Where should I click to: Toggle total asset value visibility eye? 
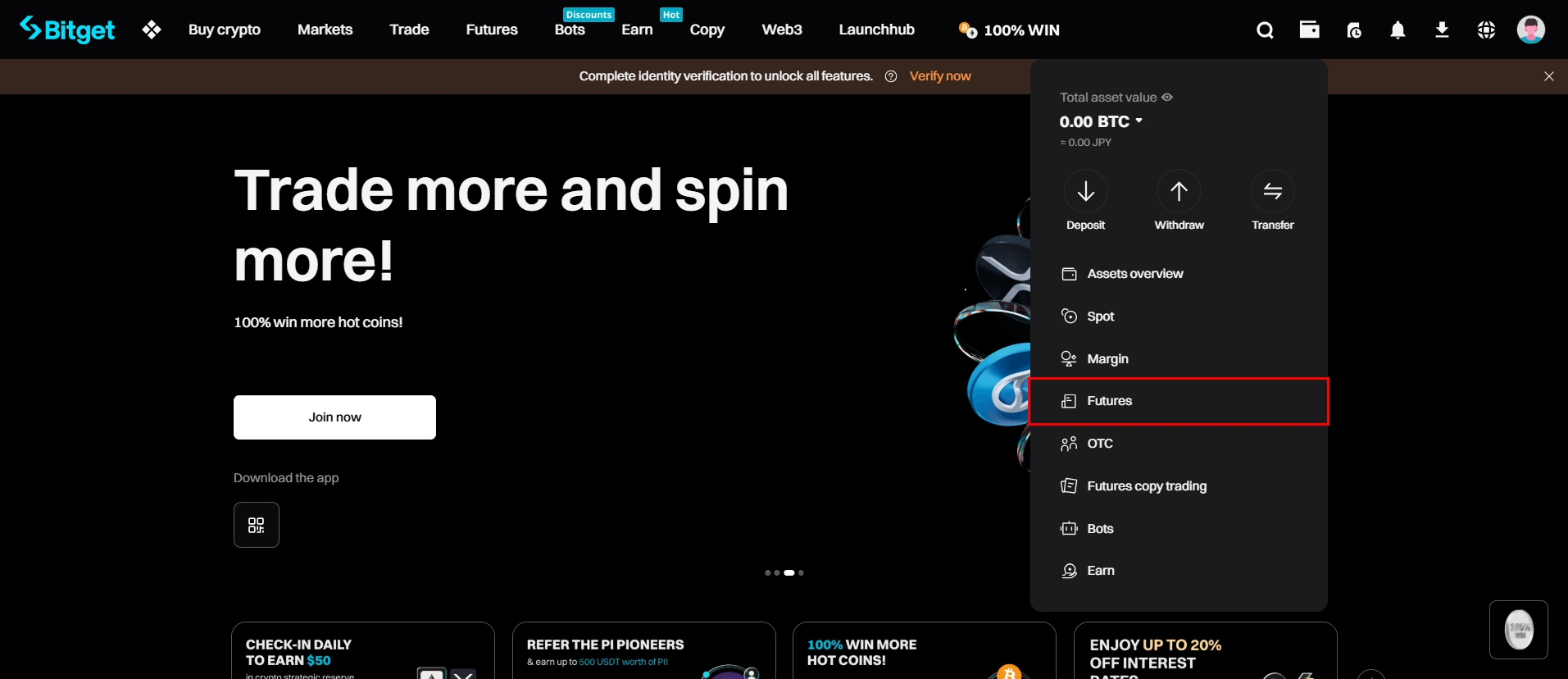[1167, 97]
